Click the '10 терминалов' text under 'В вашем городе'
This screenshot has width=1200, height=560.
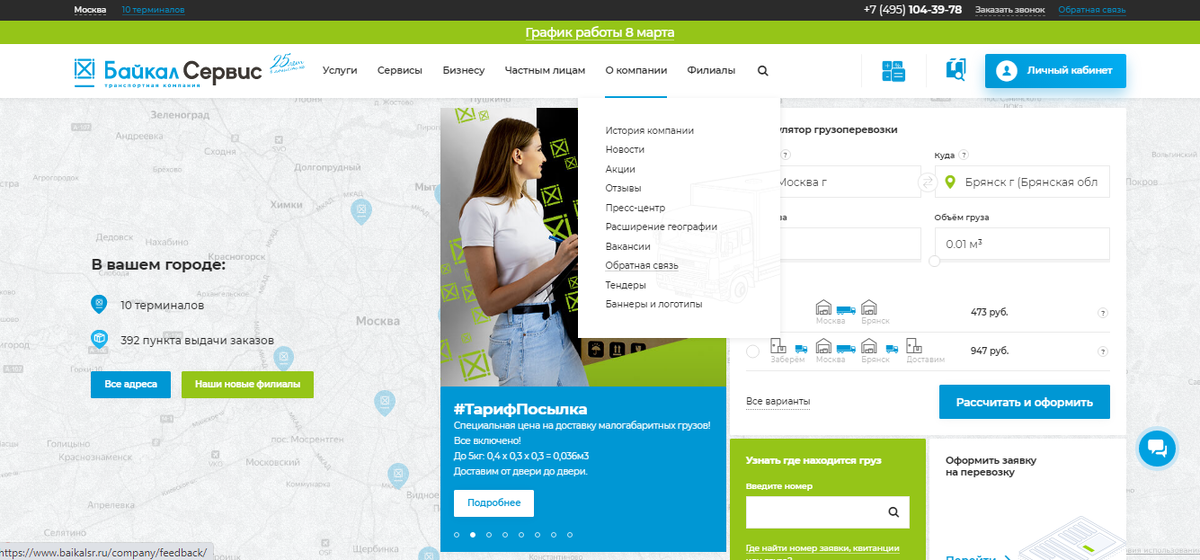tap(162, 304)
